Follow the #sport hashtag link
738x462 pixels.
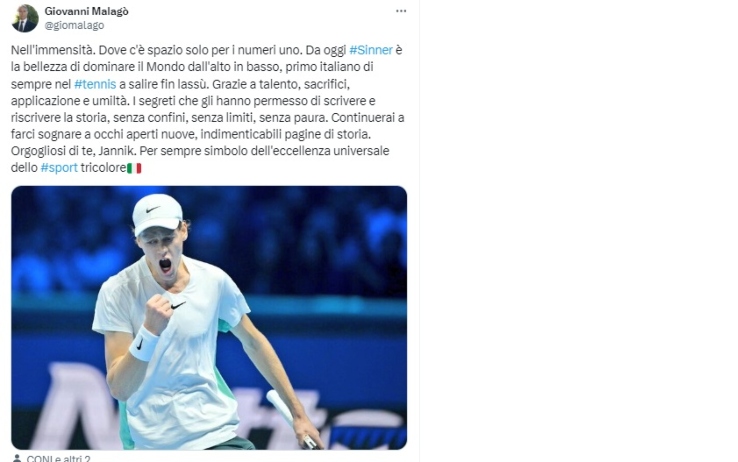coord(59,167)
